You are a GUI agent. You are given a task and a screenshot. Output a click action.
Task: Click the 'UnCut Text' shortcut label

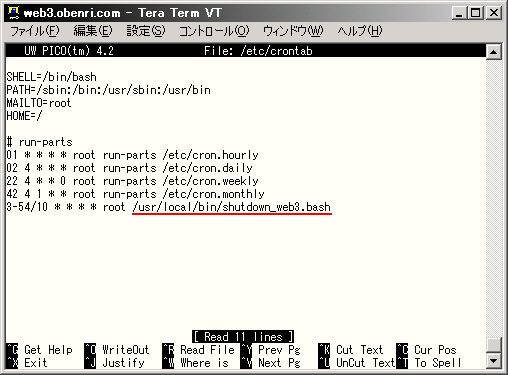366,363
